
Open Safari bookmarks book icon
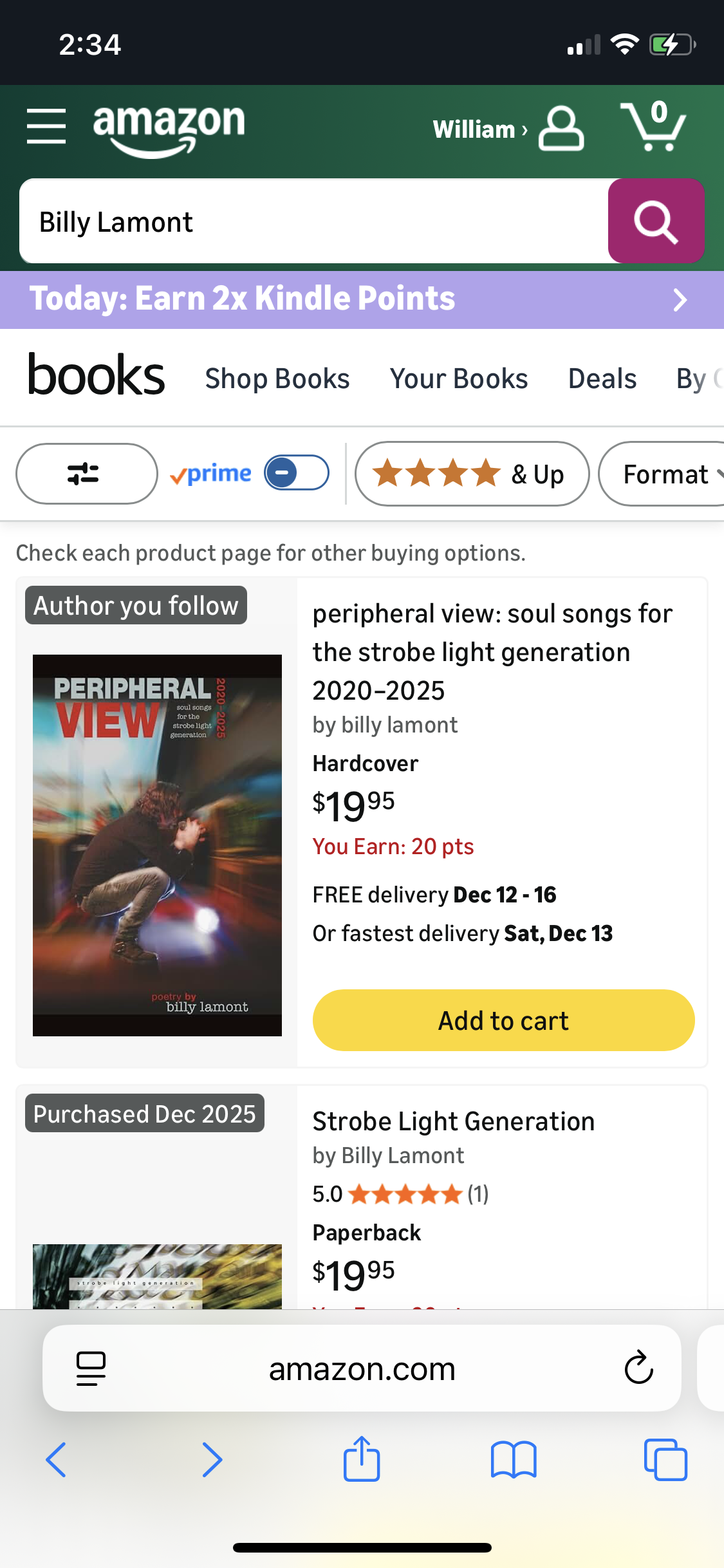(x=513, y=1459)
